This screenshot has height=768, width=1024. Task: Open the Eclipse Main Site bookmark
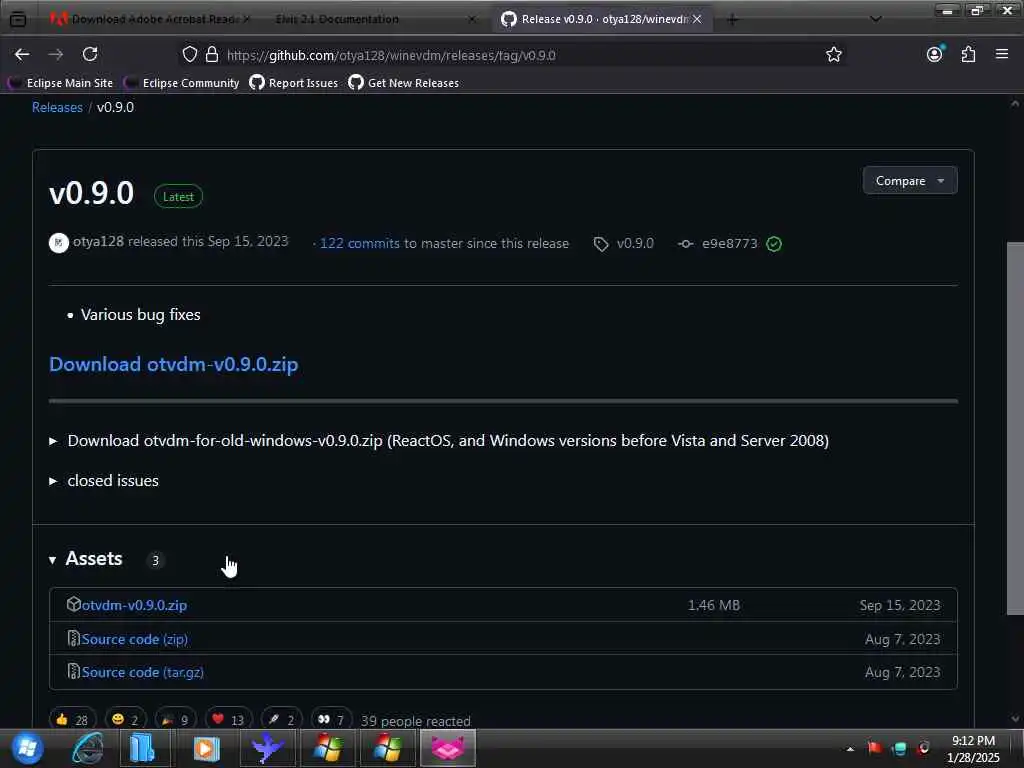click(61, 83)
